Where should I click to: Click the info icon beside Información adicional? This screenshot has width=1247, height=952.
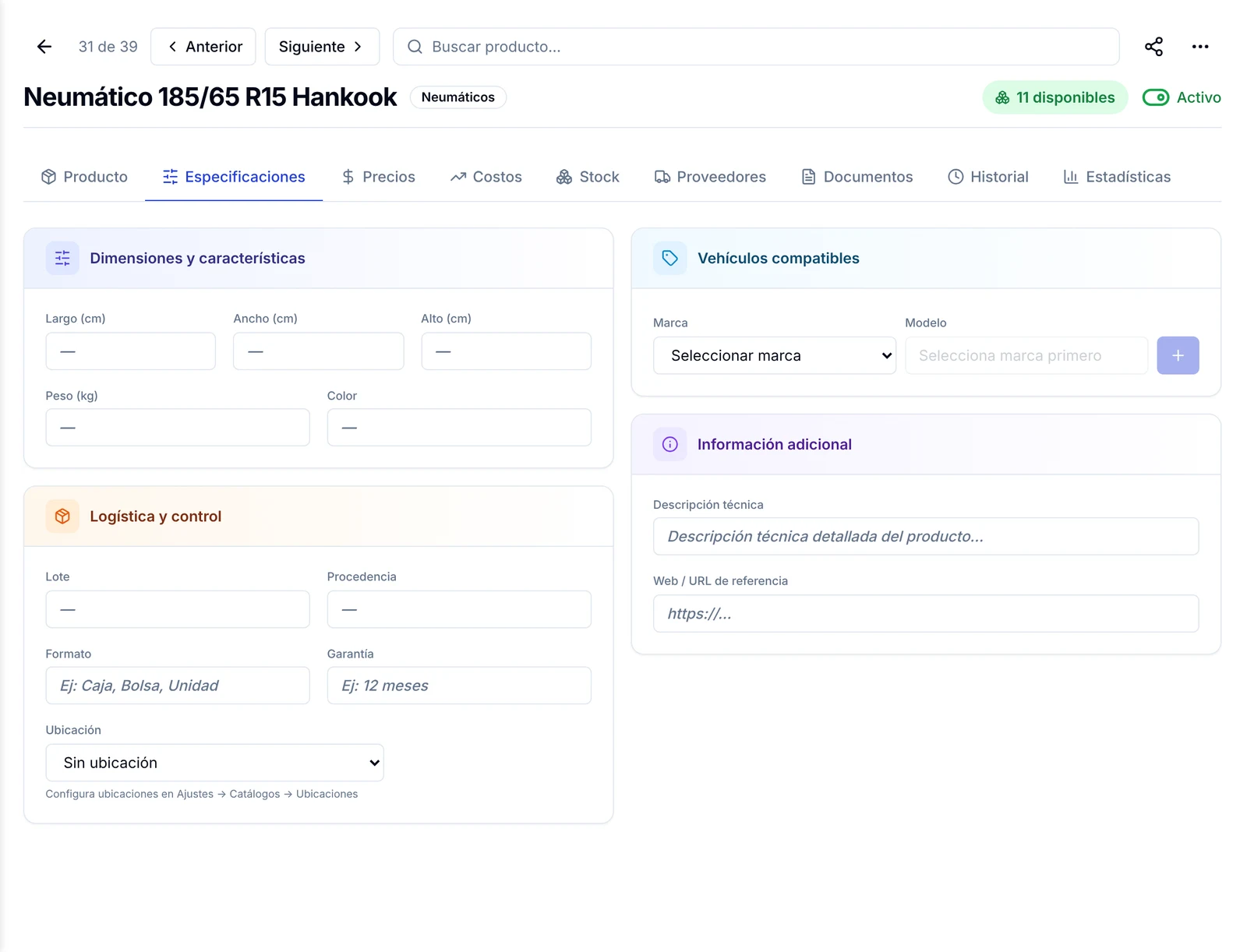point(669,444)
